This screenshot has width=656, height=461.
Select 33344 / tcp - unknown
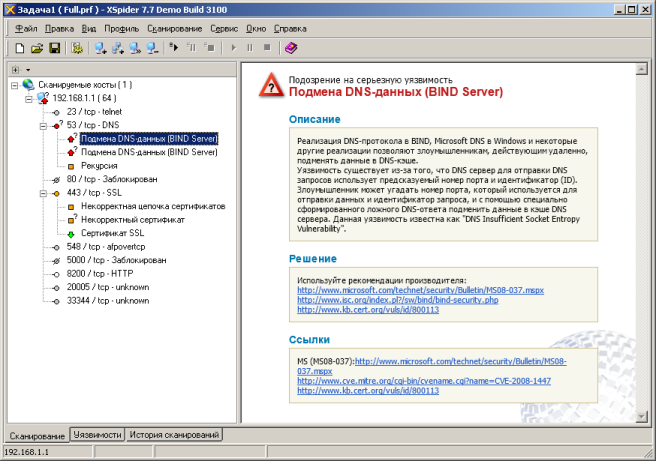108,301
